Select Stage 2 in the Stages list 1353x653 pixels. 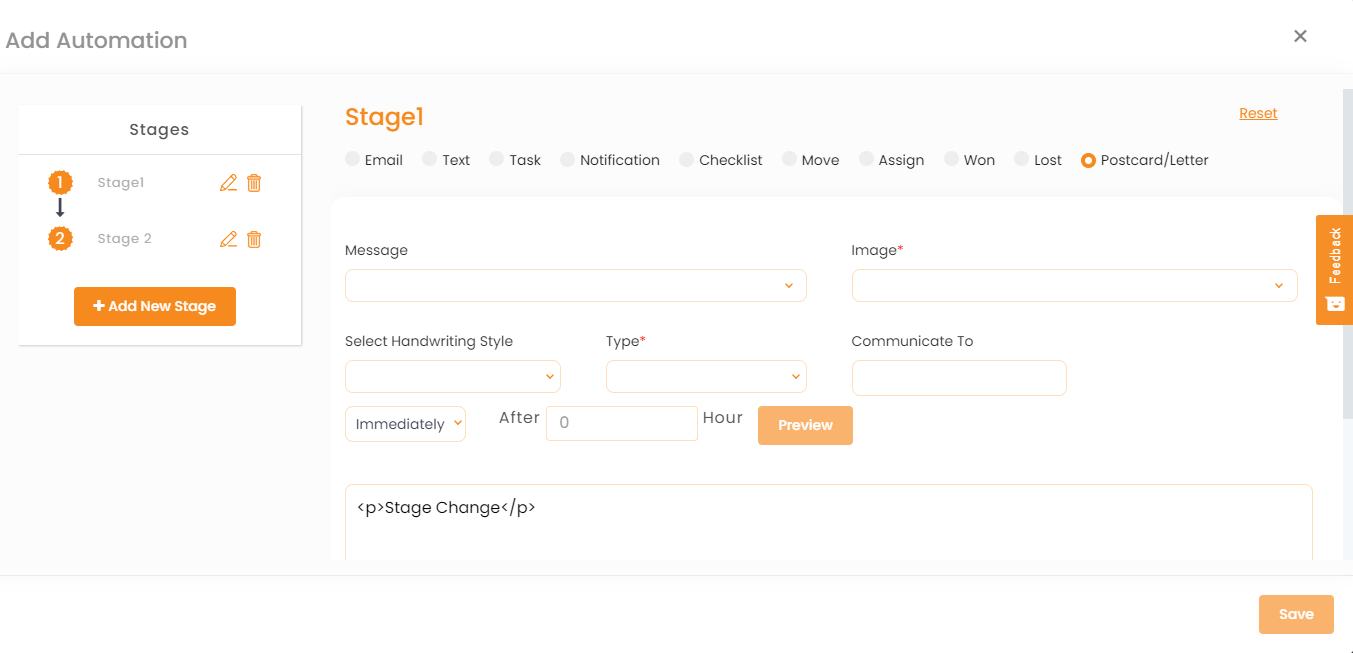124,239
